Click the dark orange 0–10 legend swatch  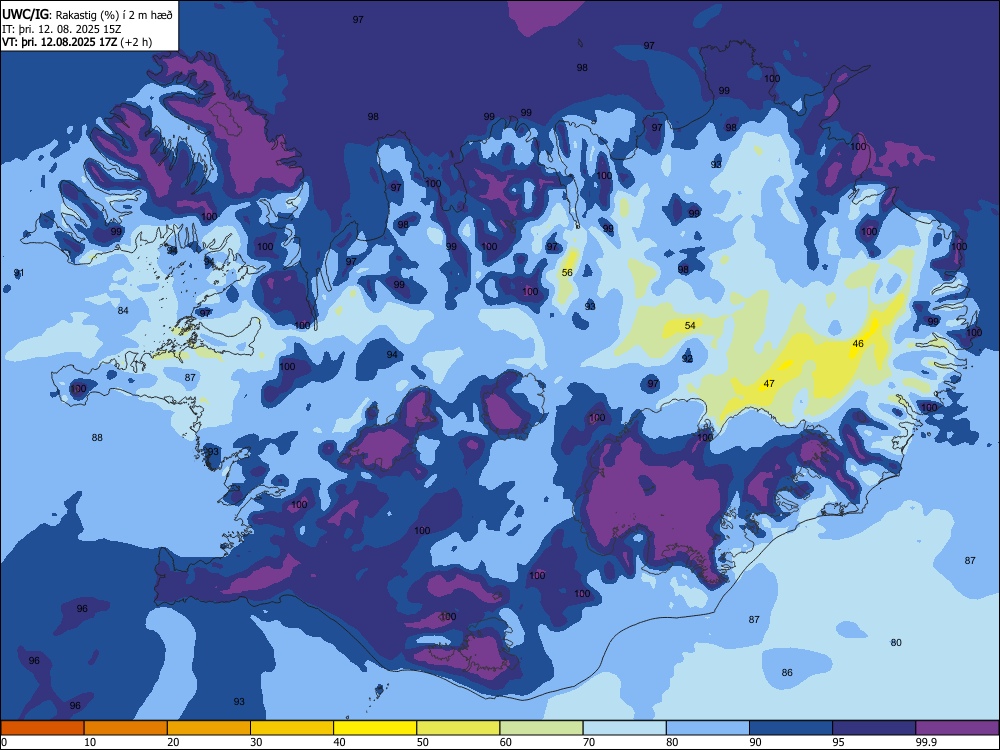click(x=42, y=728)
